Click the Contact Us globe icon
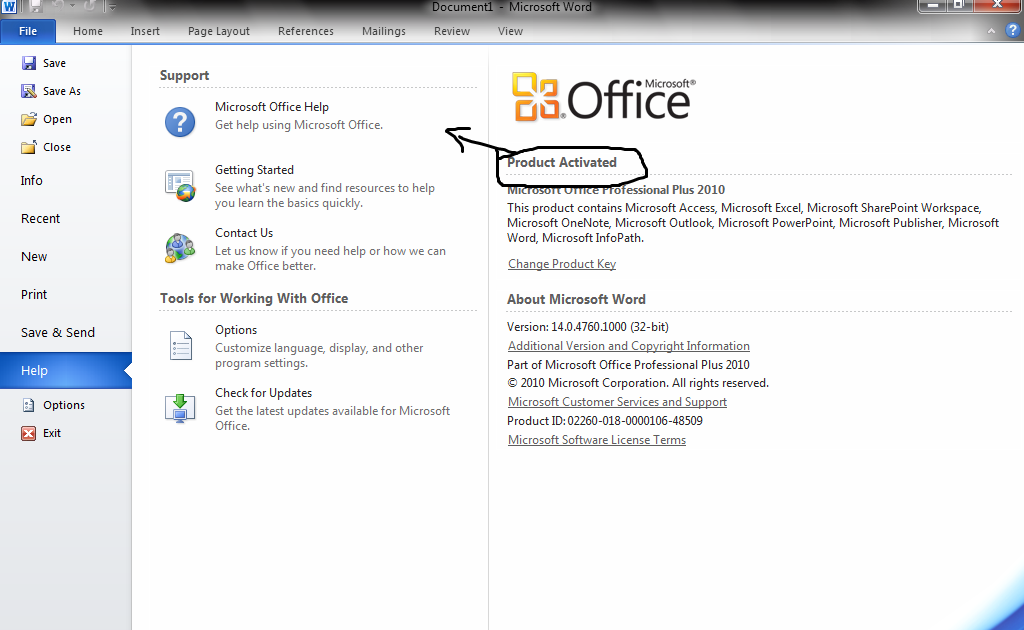This screenshot has width=1024, height=630. (x=180, y=248)
